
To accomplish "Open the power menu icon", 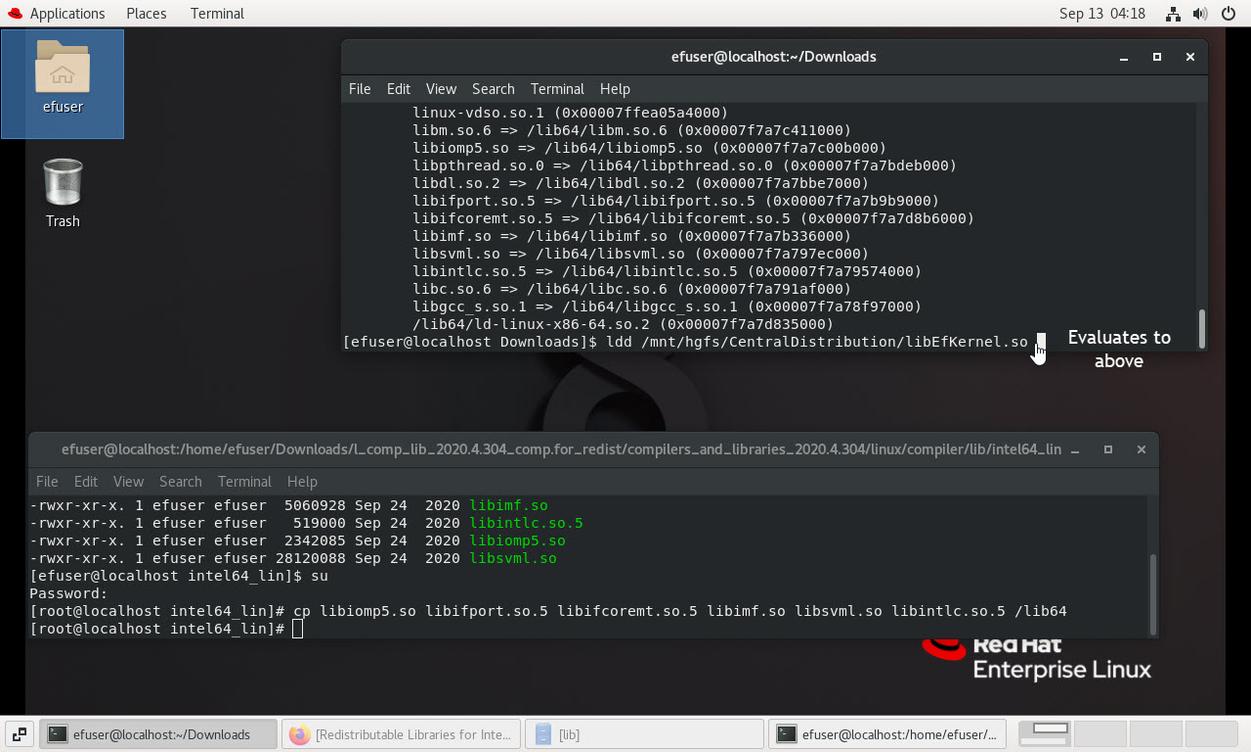I will [x=1228, y=14].
